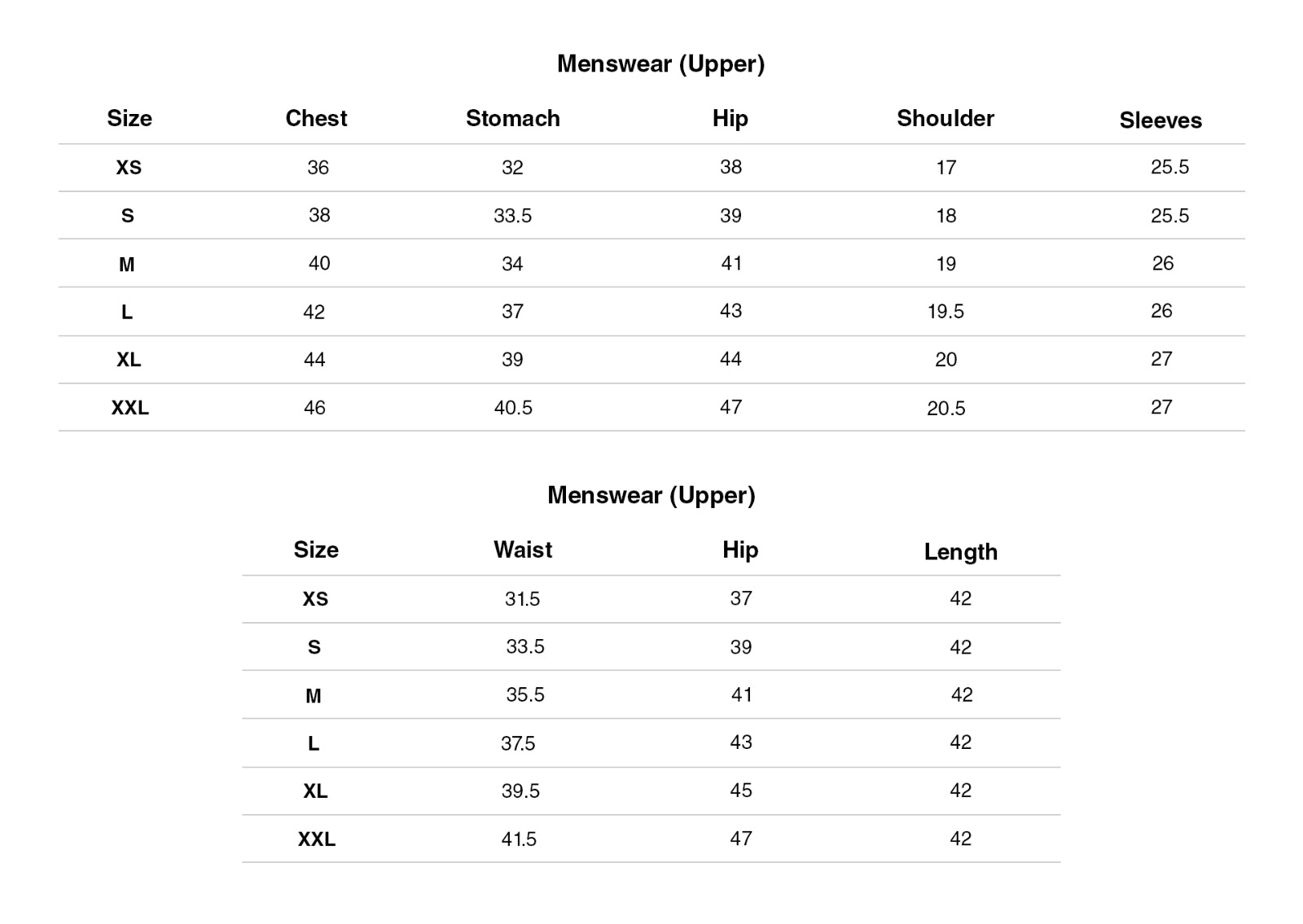1303x924 pixels.
Task: Click the Shoulder column header
Action: coord(945,119)
